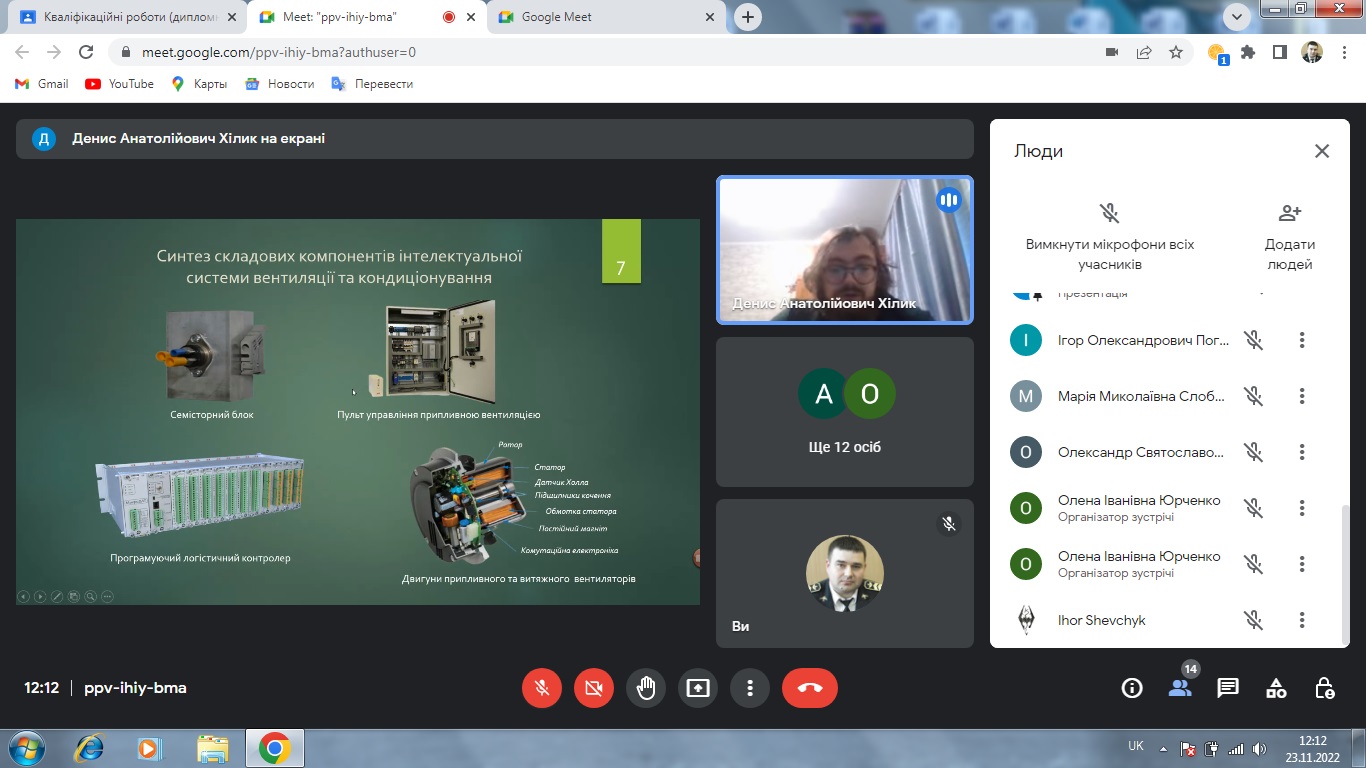
Task: Toggle your microphone on
Action: tap(542, 688)
